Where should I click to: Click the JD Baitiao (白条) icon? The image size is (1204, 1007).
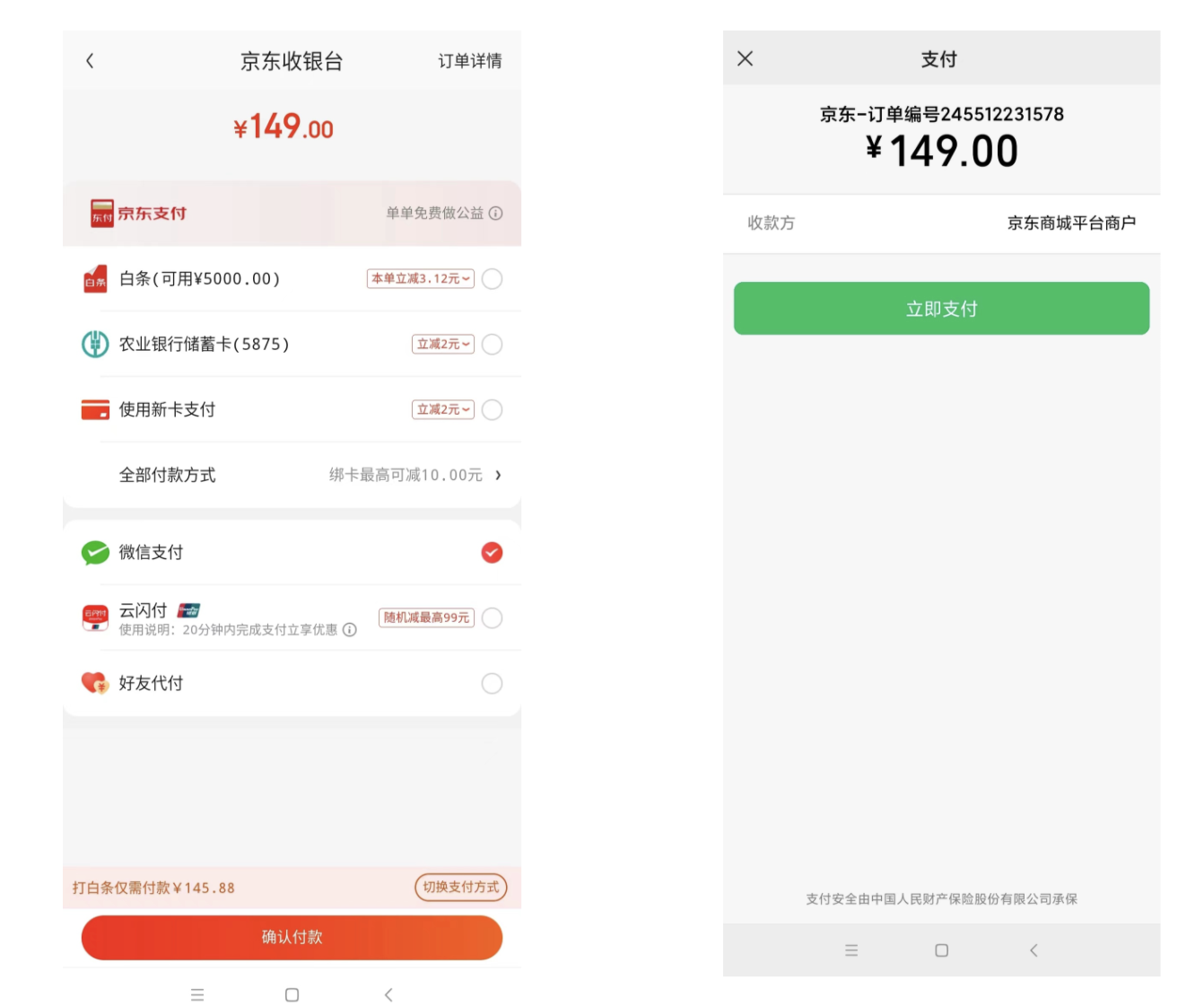pos(94,278)
